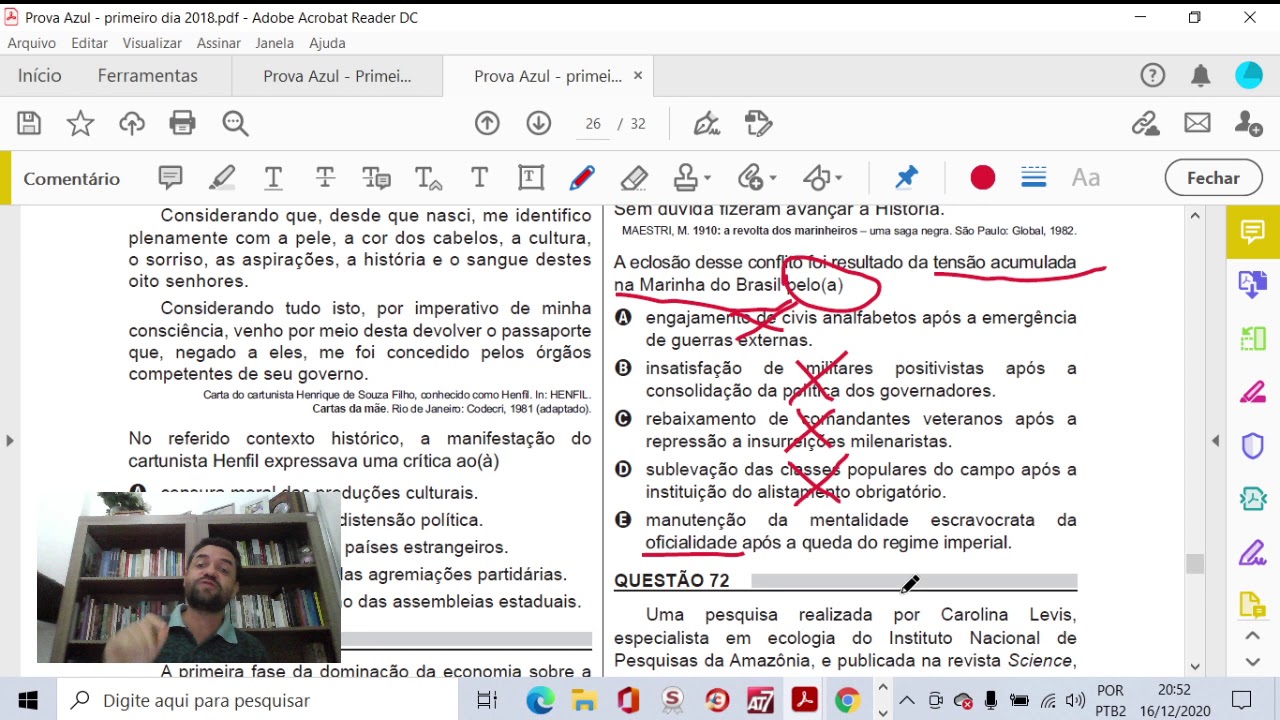Open Microsoft Edge from taskbar
Image resolution: width=1280 pixels, height=720 pixels.
coord(540,700)
